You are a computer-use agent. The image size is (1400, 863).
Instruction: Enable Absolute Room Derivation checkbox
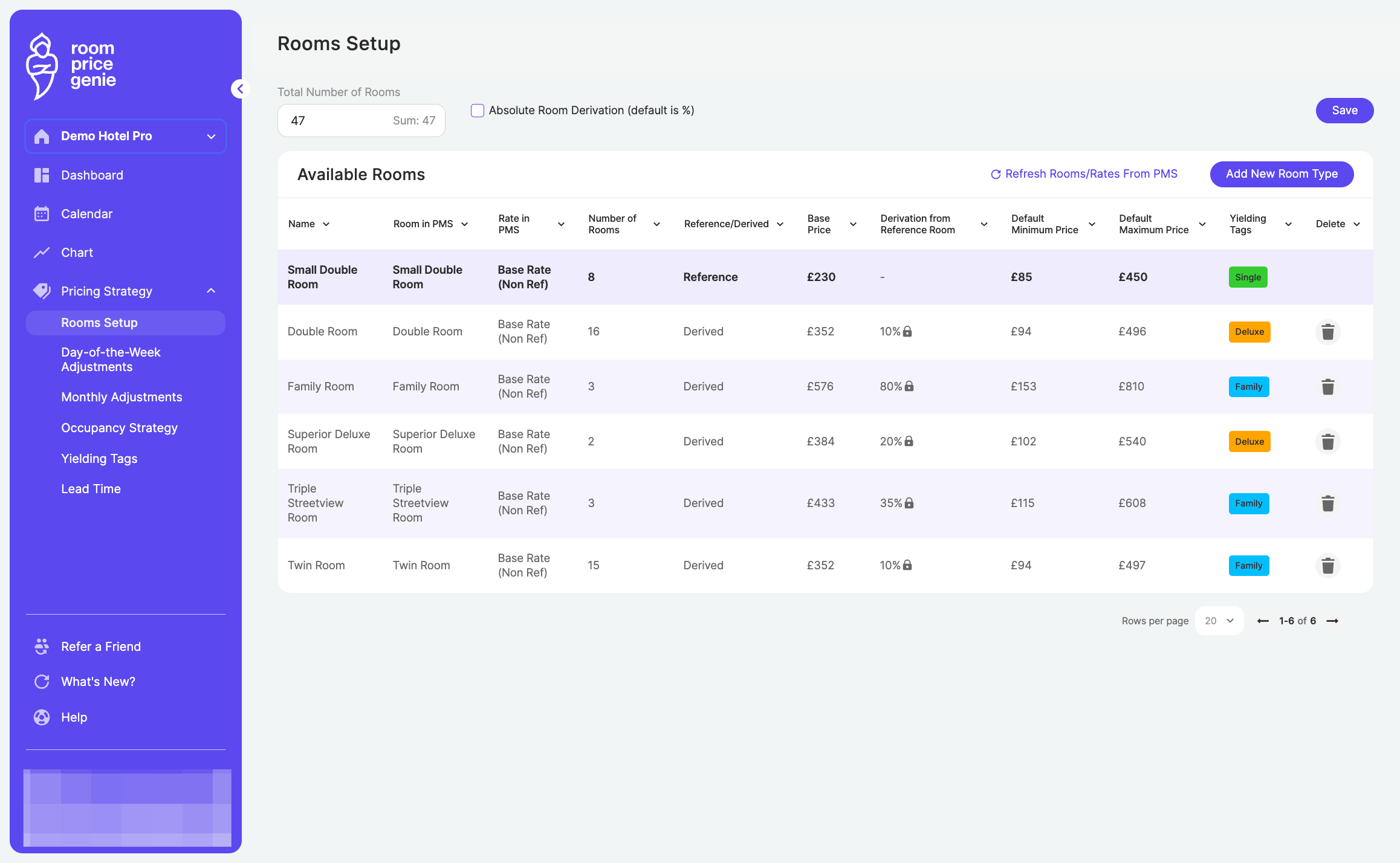pyautogui.click(x=478, y=111)
